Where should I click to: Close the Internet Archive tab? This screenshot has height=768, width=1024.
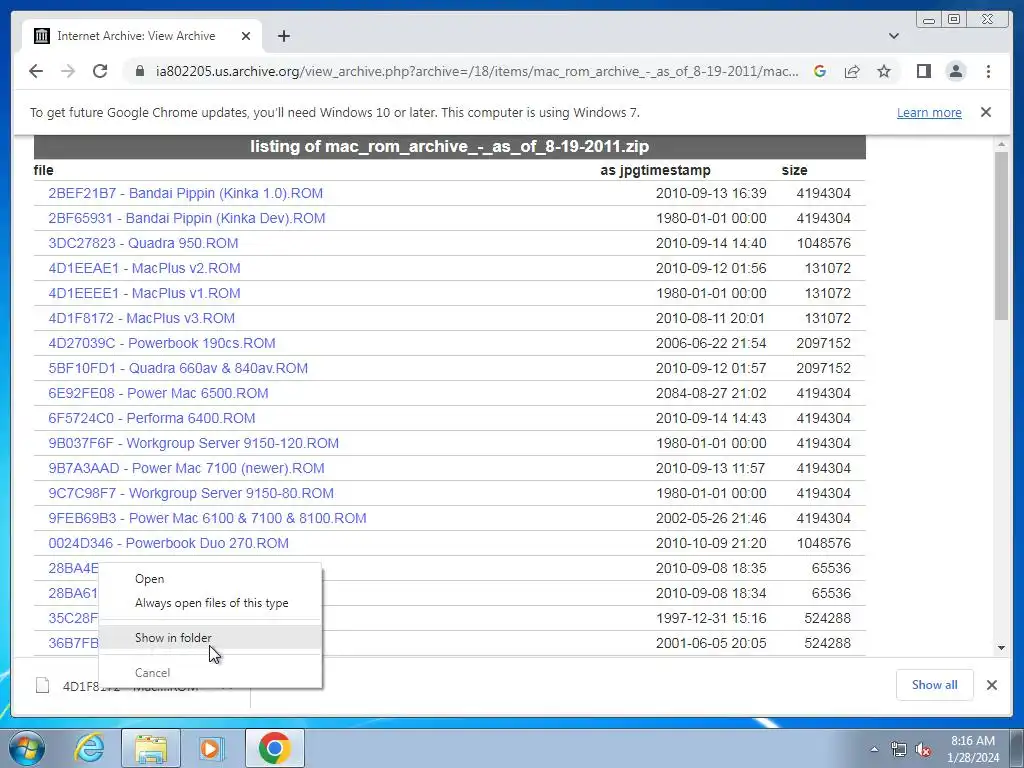pos(246,36)
